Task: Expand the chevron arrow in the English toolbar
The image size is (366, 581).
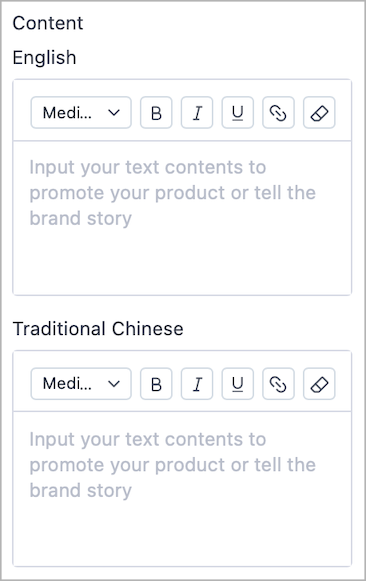Action: [x=114, y=113]
